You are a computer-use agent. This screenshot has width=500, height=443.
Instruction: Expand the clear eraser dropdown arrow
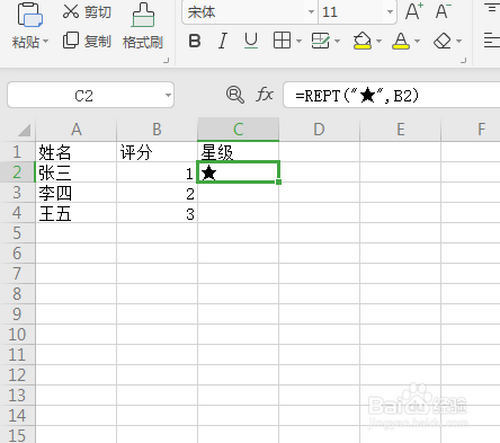pyautogui.click(x=459, y=41)
